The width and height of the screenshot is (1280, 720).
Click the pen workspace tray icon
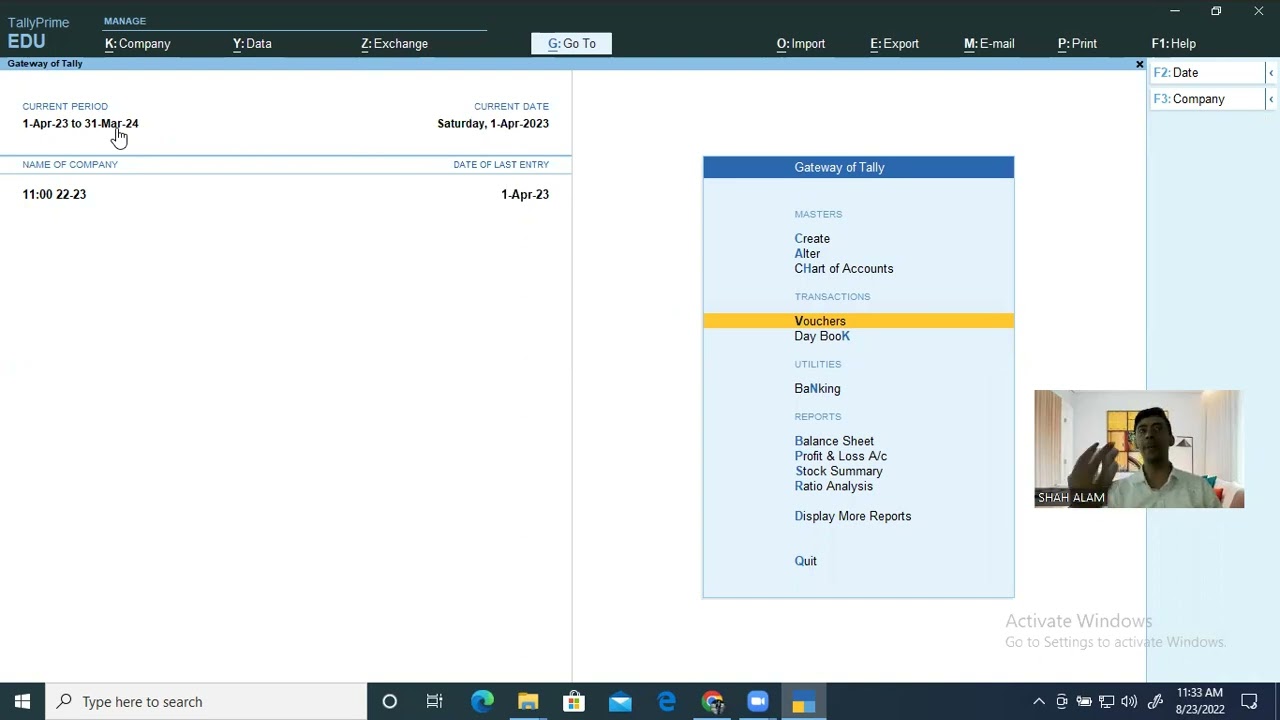(x=1155, y=702)
